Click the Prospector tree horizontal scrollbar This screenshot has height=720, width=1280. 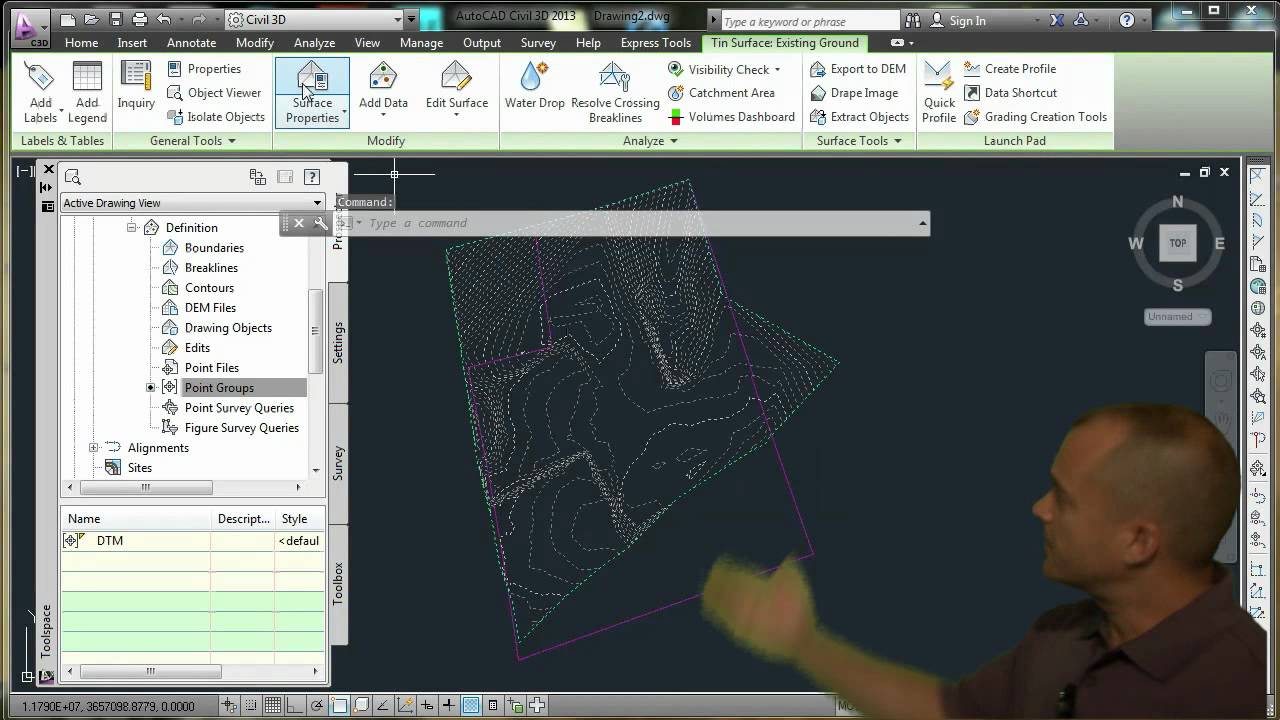tap(146, 488)
